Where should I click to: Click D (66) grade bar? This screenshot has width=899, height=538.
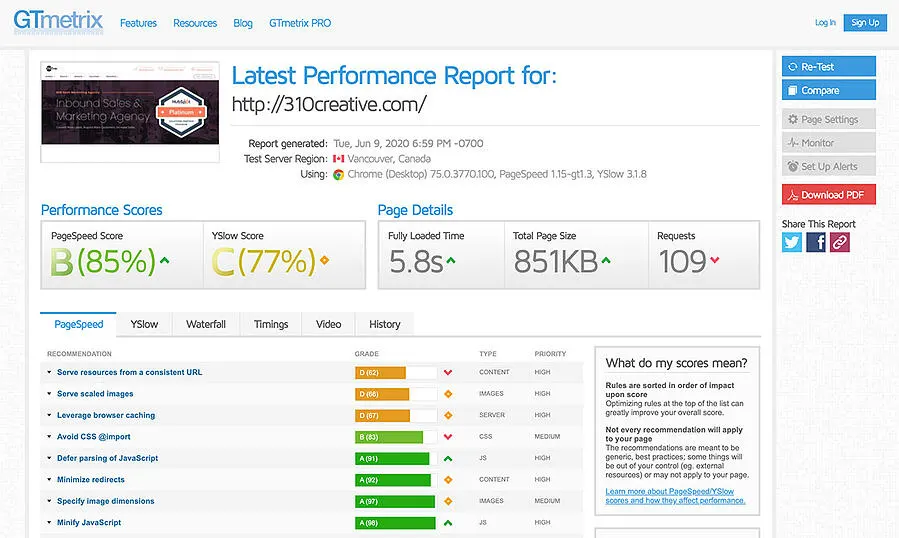click(x=396, y=394)
